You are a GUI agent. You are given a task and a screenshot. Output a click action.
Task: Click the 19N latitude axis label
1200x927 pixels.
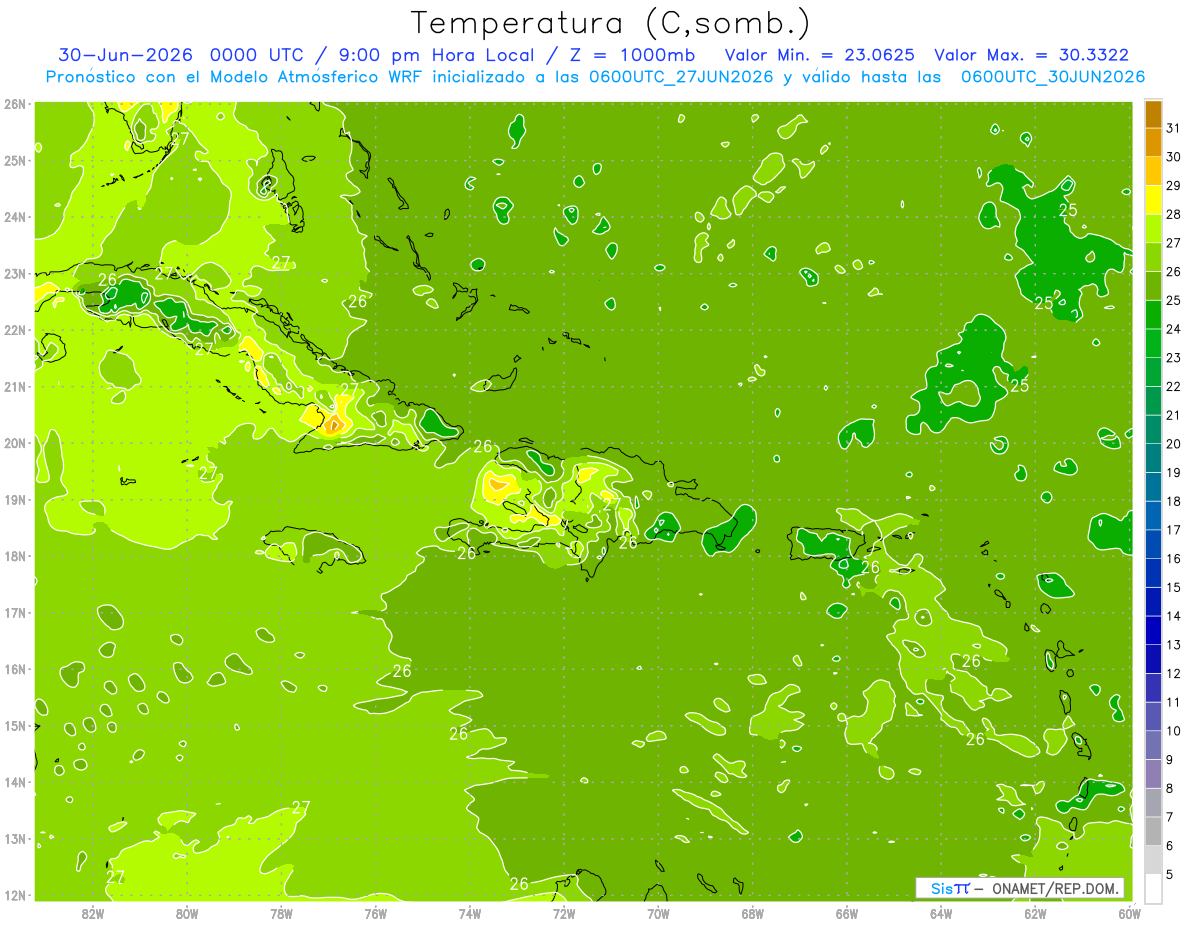pyautogui.click(x=15, y=499)
